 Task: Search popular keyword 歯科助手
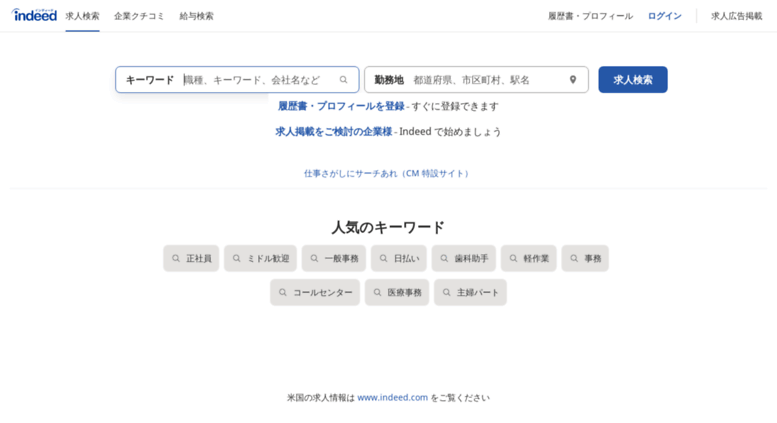point(463,258)
